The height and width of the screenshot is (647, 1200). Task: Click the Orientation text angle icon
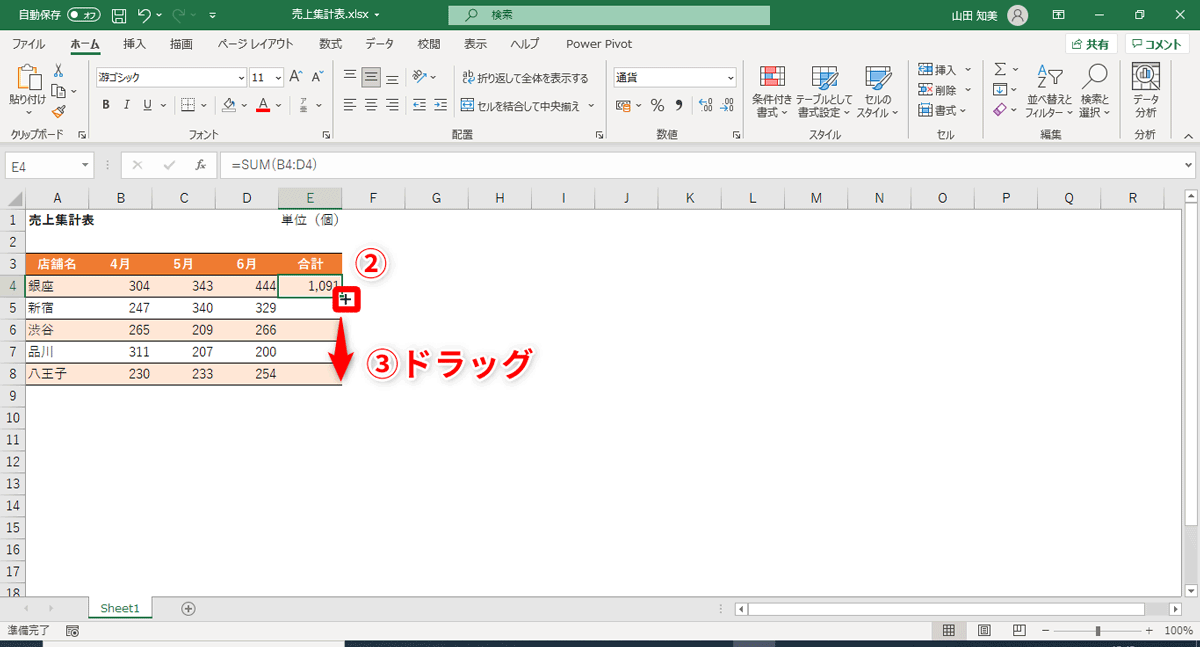tap(420, 77)
